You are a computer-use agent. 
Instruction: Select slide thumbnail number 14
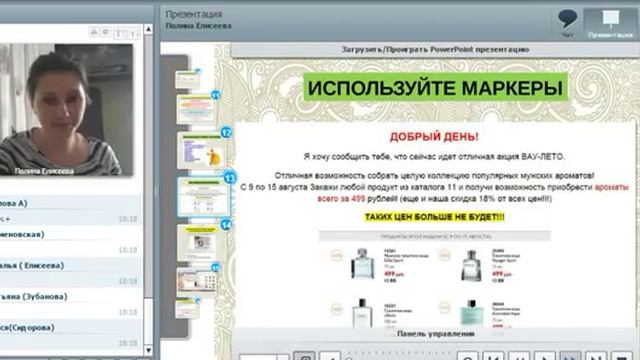click(200, 242)
